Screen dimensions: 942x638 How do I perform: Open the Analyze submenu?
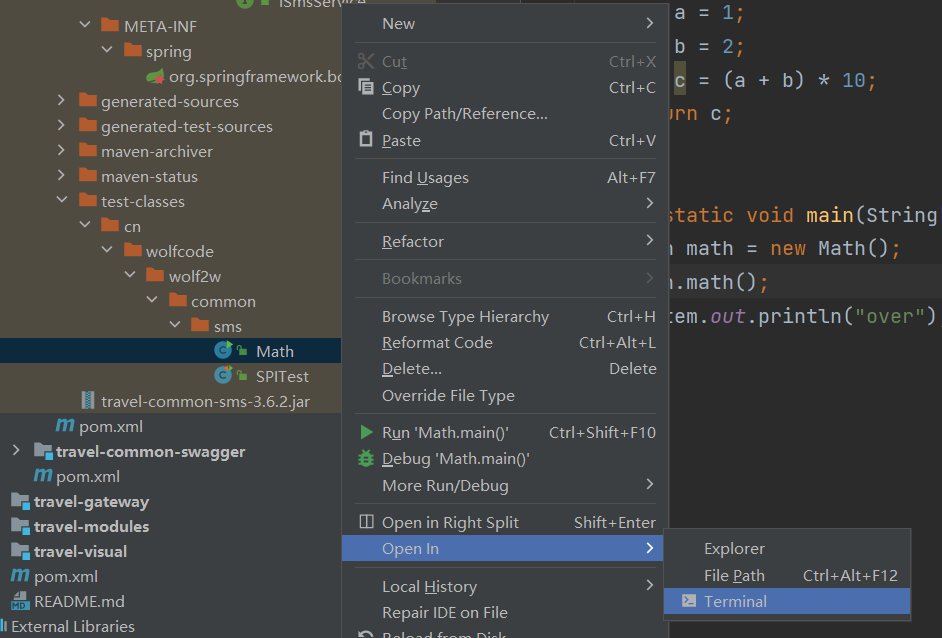pyautogui.click(x=505, y=204)
